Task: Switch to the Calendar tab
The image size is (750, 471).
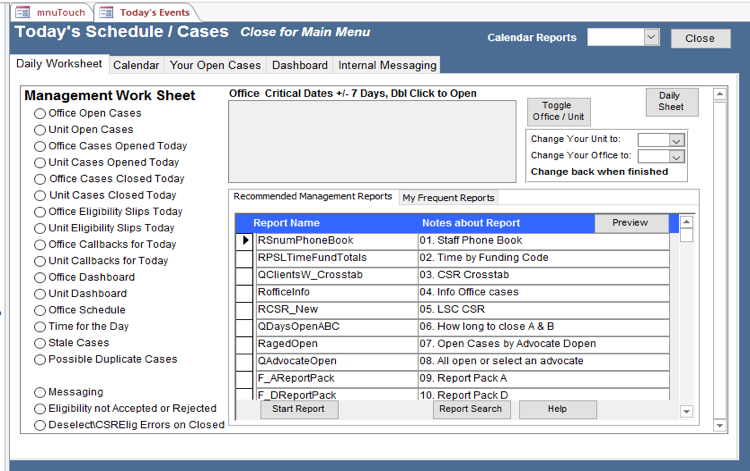Action: coord(135,65)
